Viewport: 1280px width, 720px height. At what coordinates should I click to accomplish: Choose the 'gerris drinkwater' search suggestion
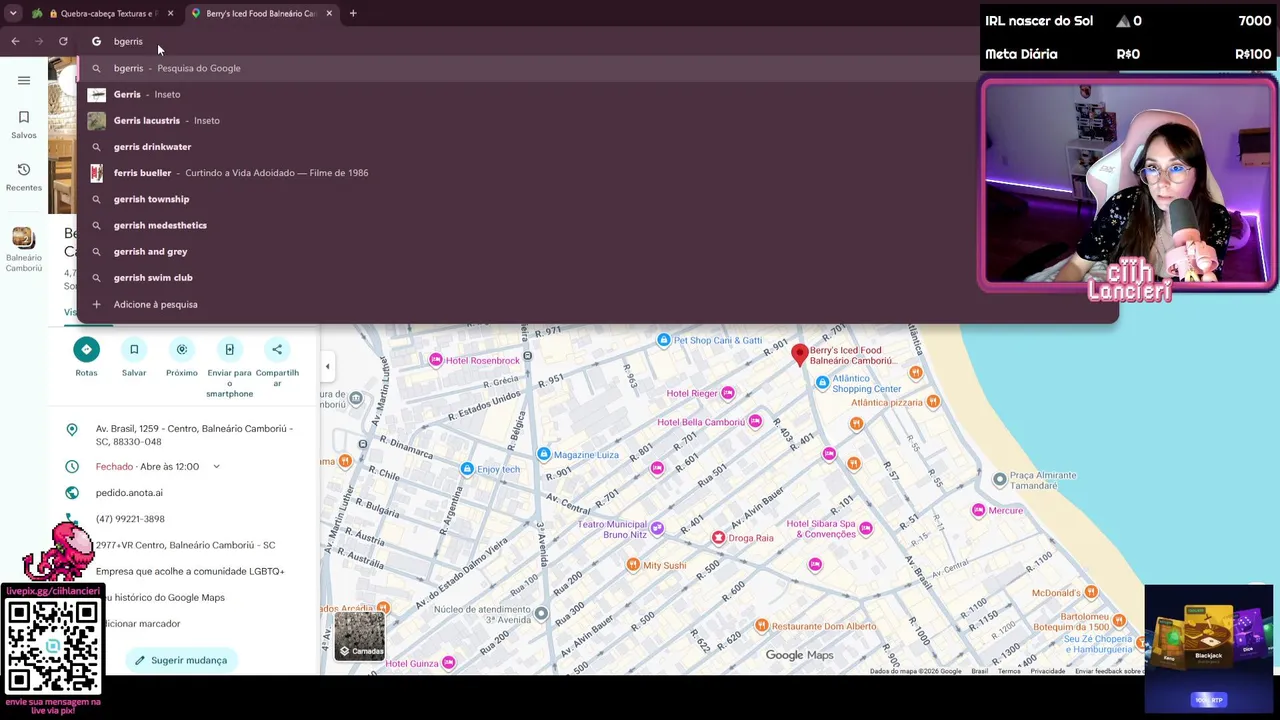(x=597, y=147)
